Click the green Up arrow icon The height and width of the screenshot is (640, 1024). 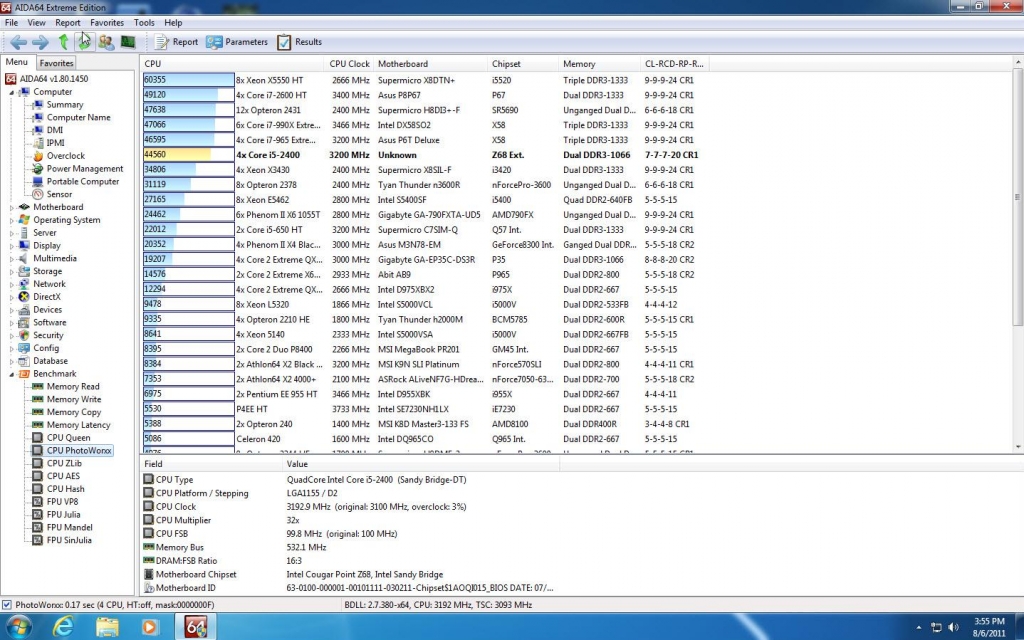(63, 41)
